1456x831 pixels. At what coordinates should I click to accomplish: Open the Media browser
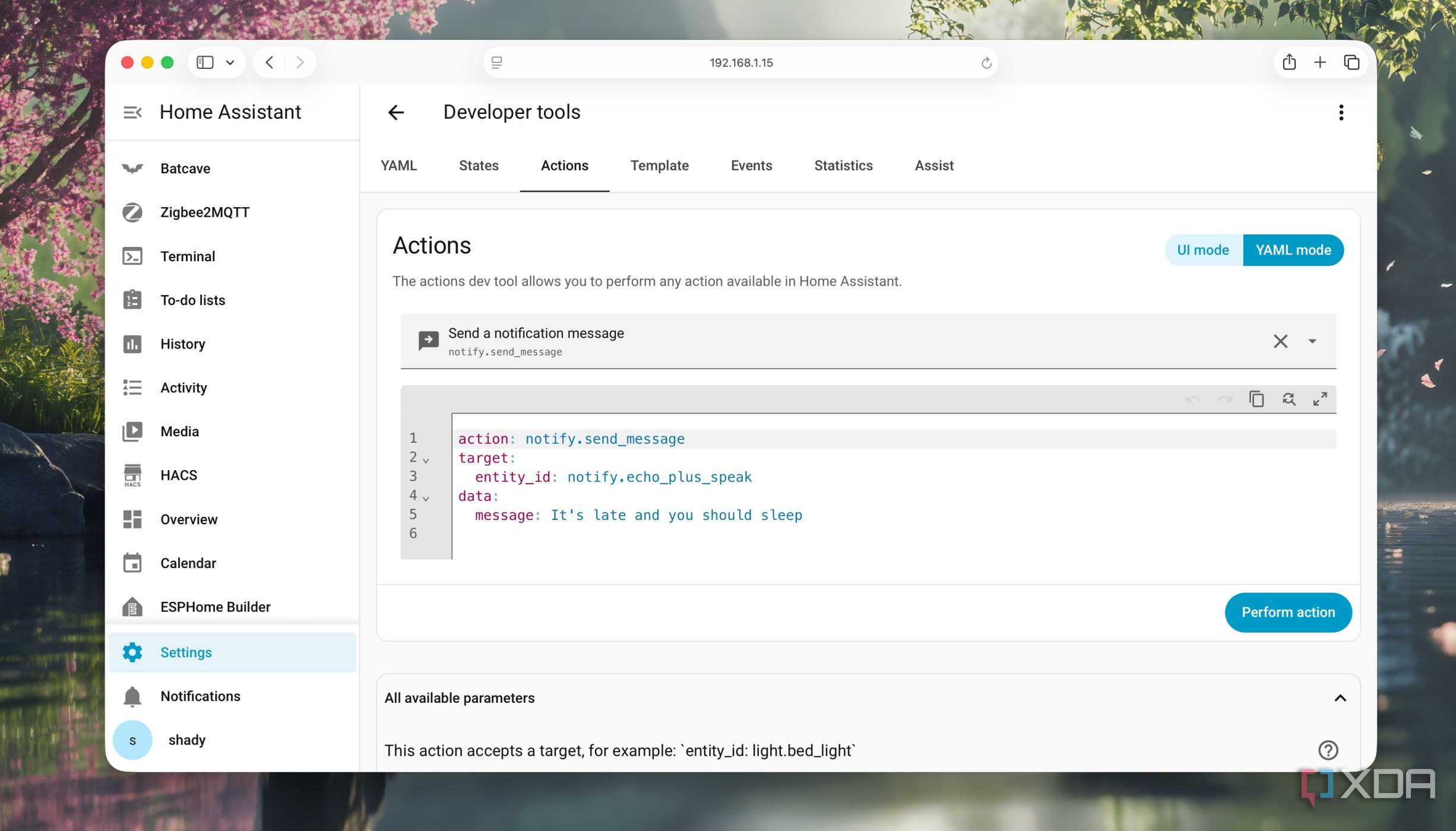(232, 432)
